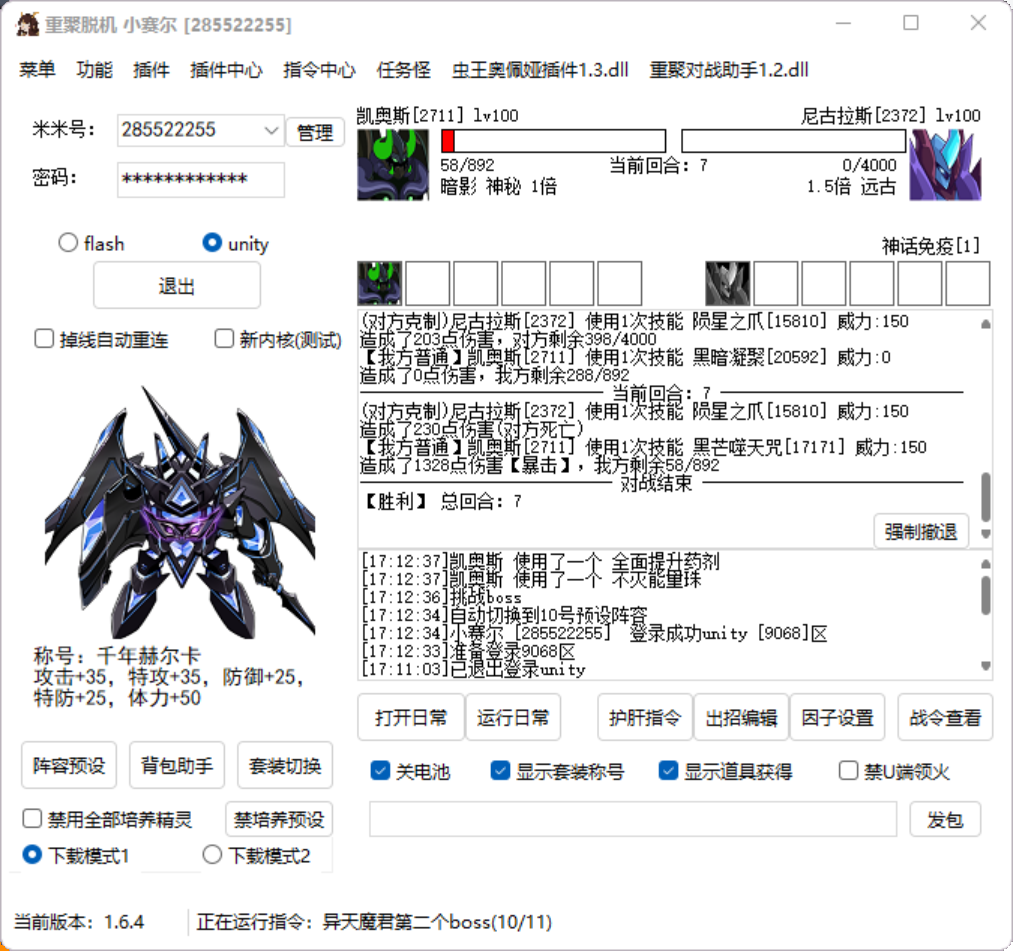Select 下载模式2 radio button
The height and width of the screenshot is (951, 1013).
point(212,855)
